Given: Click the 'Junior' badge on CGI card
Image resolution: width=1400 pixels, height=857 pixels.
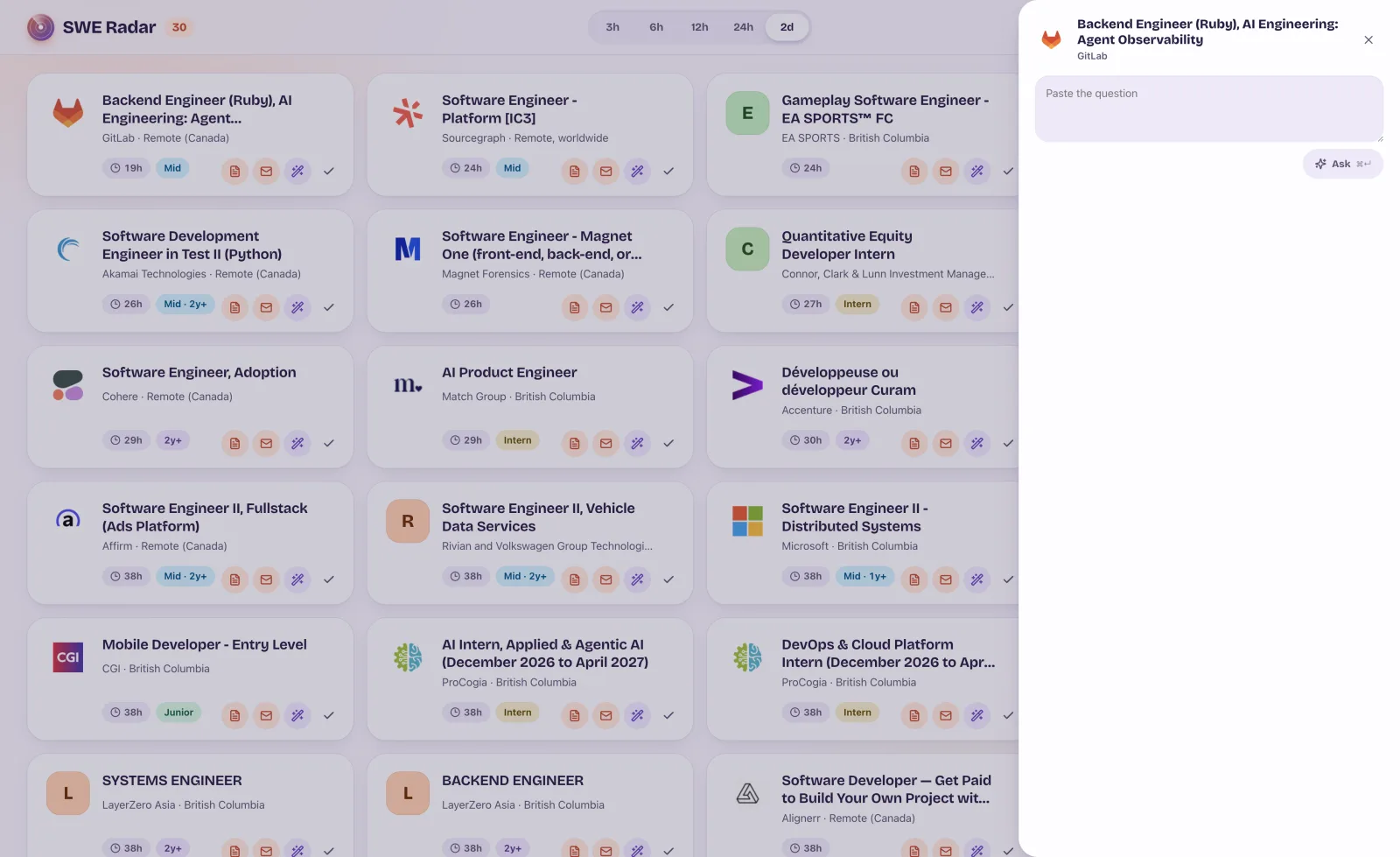Looking at the screenshot, I should [178, 713].
